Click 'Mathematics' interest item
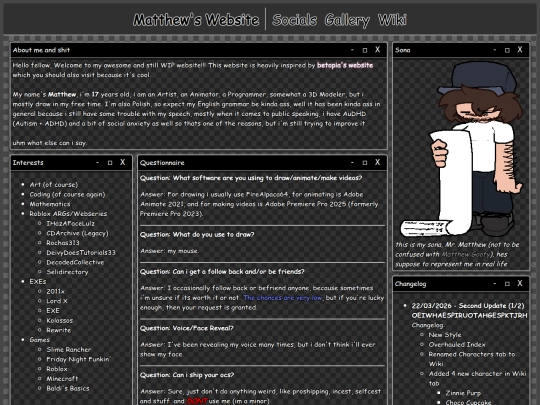Screen dimensions: 540x405 coord(50,204)
